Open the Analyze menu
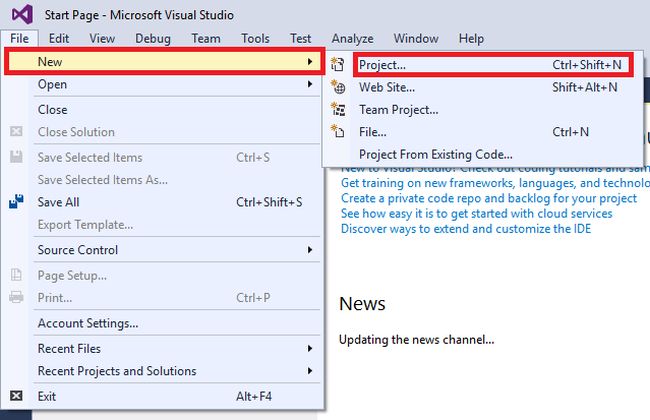 352,38
